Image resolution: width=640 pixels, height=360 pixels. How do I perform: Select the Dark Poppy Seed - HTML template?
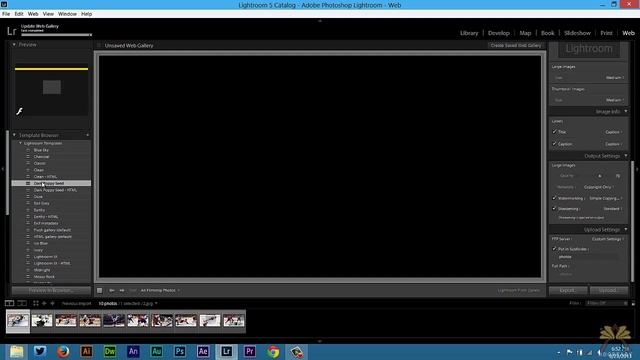coord(55,190)
